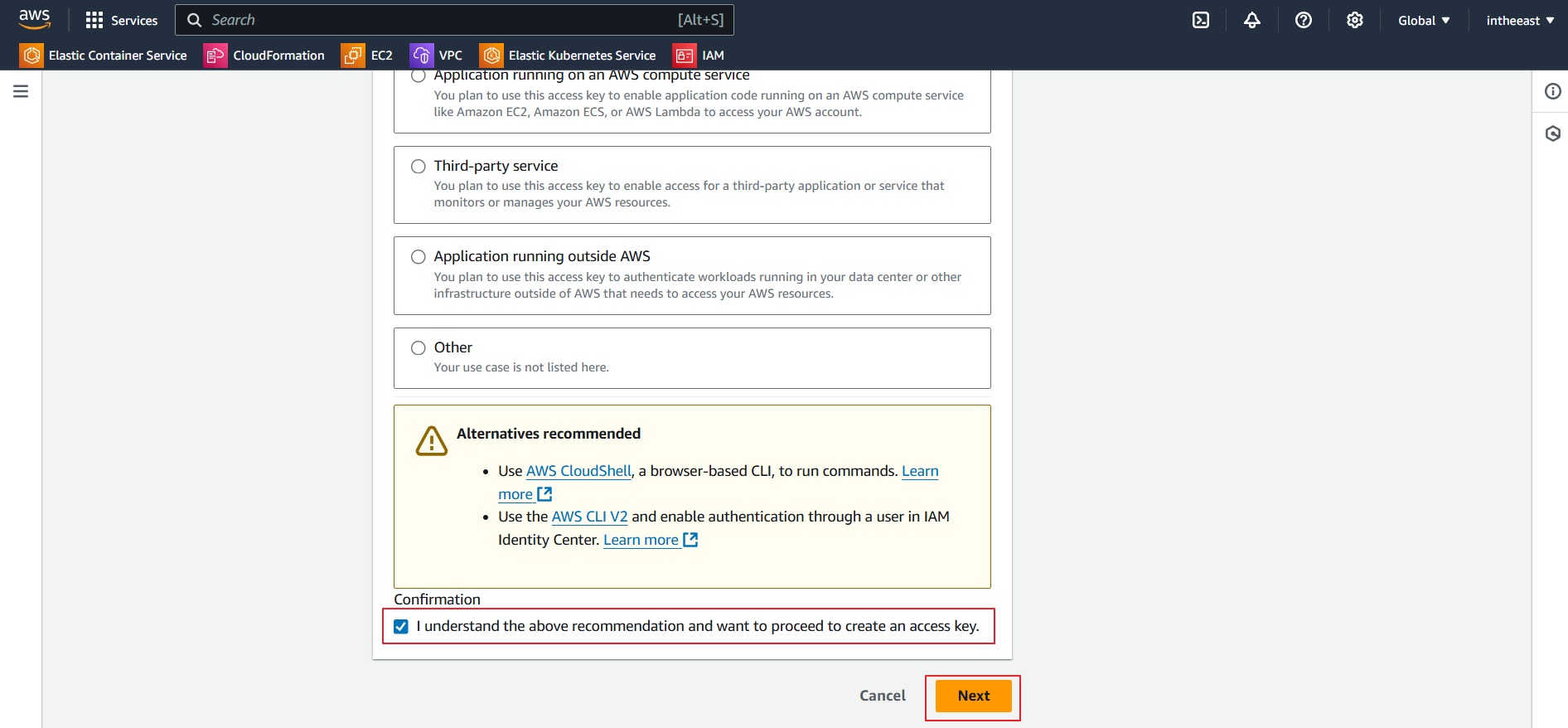Click the Identity Center external link icon

pyautogui.click(x=690, y=540)
